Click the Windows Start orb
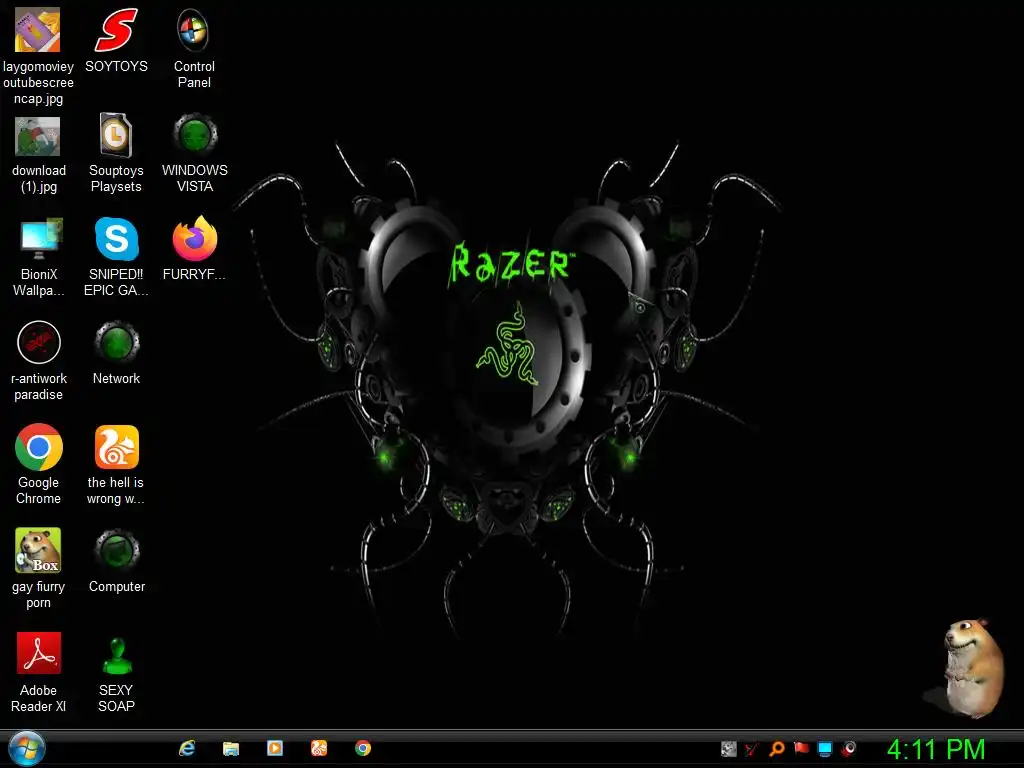Viewport: 1024px width, 768px height. click(27, 749)
